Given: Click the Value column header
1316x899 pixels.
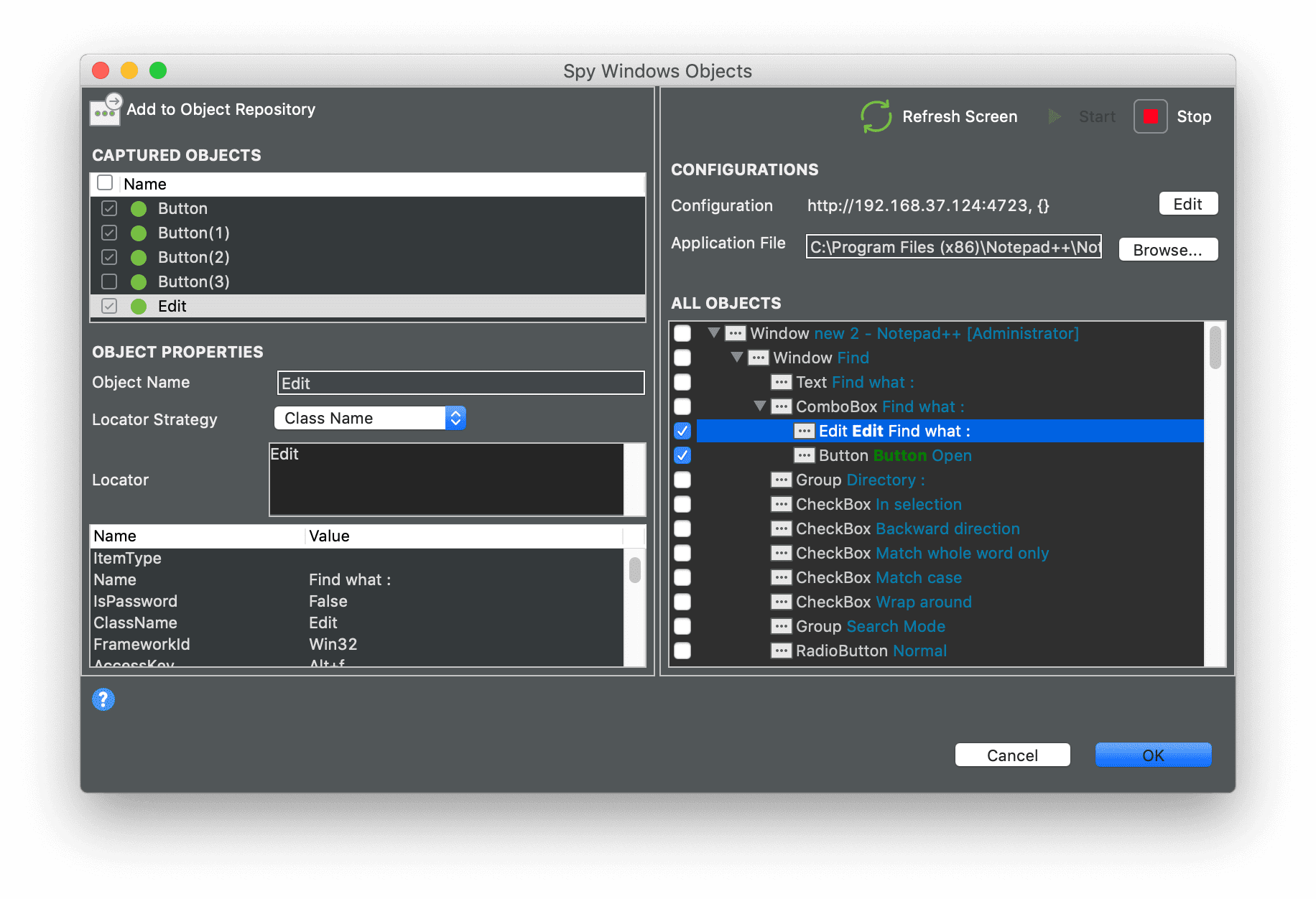Looking at the screenshot, I should [464, 536].
